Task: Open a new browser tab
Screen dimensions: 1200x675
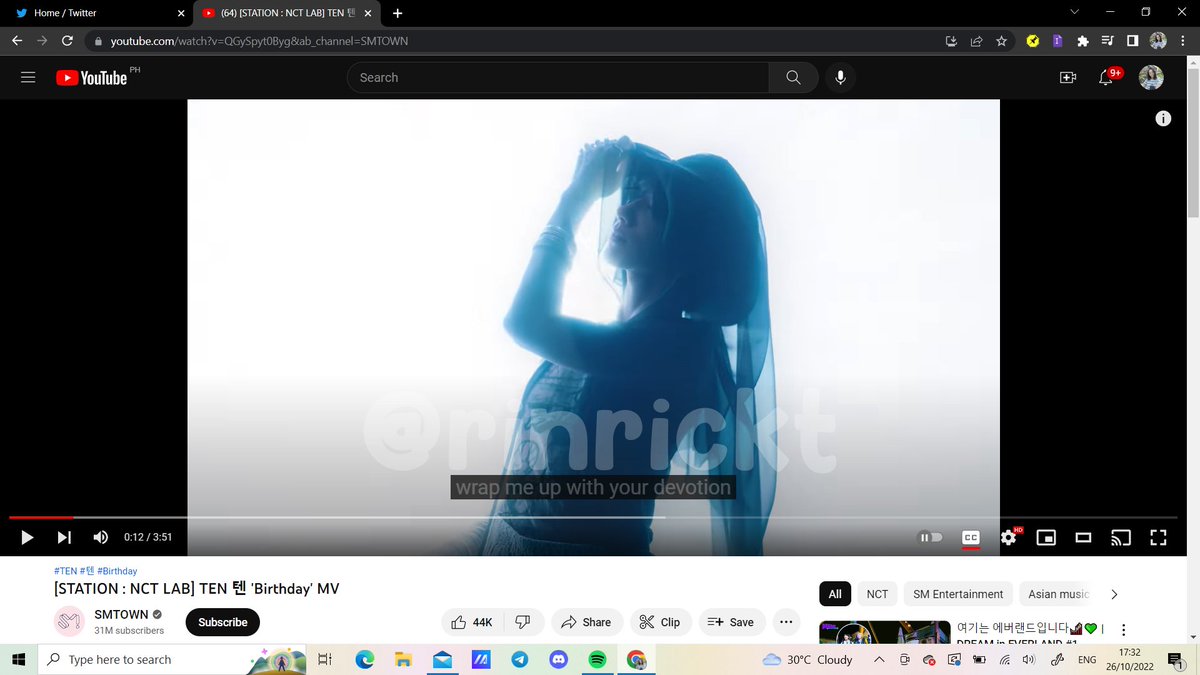Action: 398,13
